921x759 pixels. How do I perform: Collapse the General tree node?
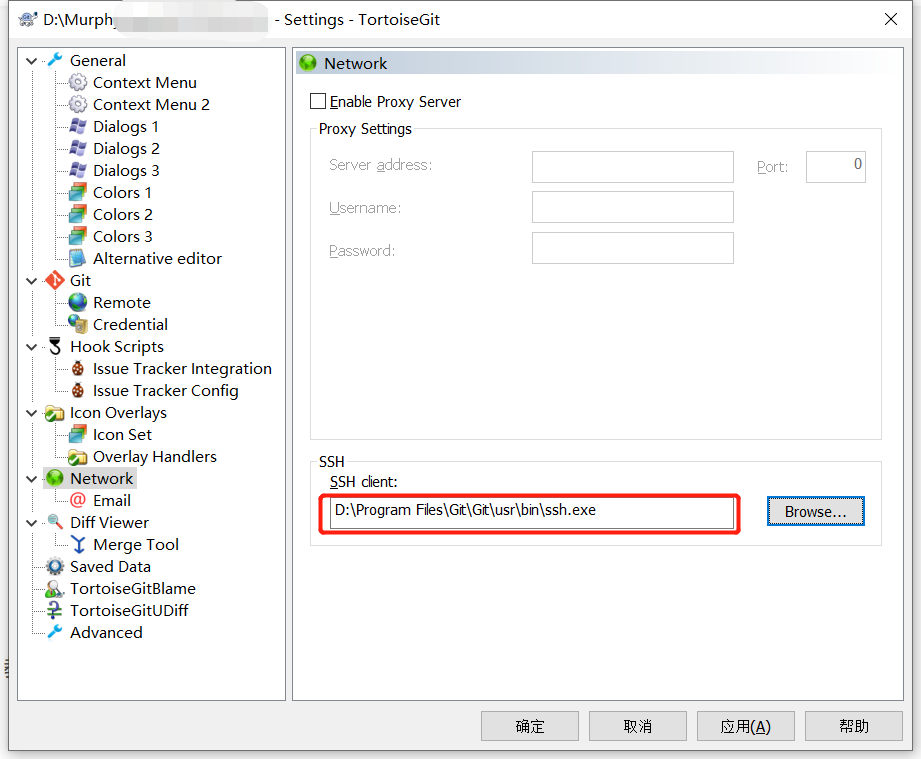pos(32,61)
